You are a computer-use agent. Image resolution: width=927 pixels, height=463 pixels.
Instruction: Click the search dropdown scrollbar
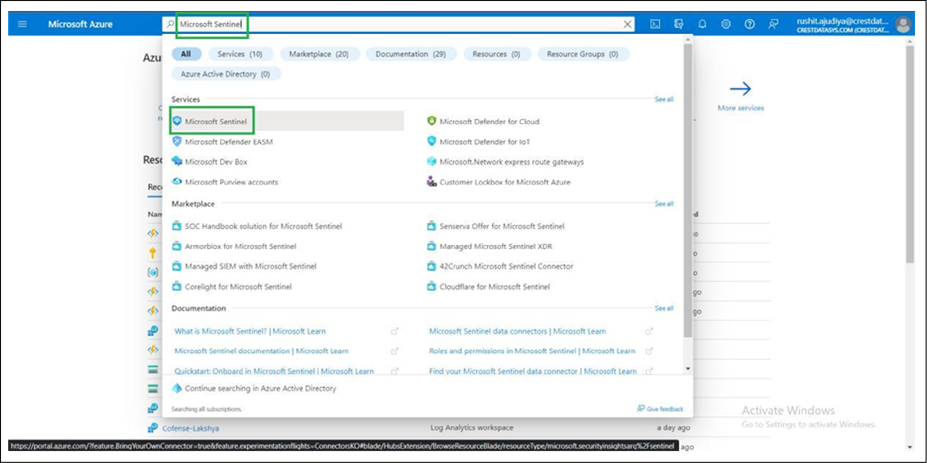point(688,189)
